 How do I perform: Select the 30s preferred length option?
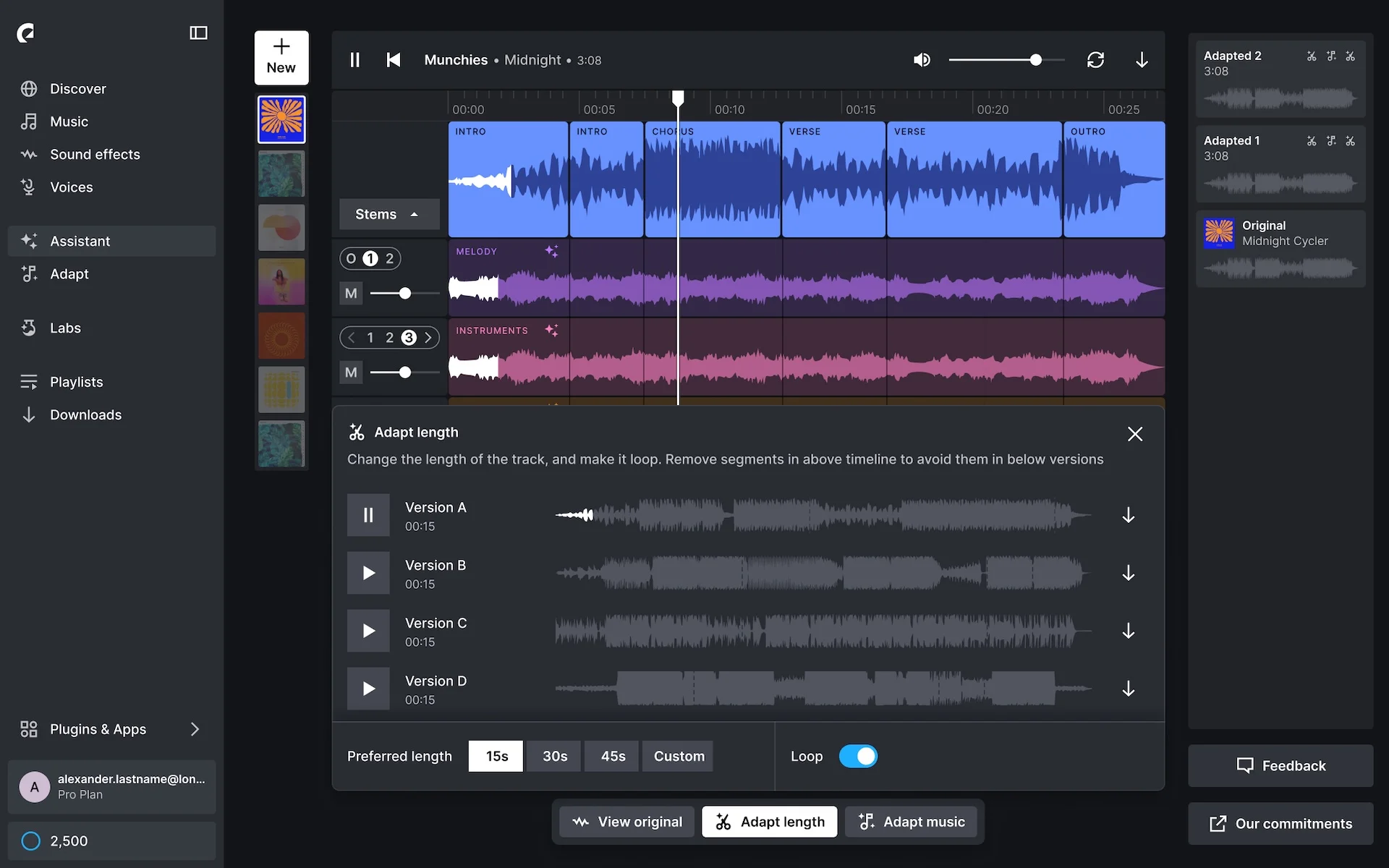click(x=553, y=756)
